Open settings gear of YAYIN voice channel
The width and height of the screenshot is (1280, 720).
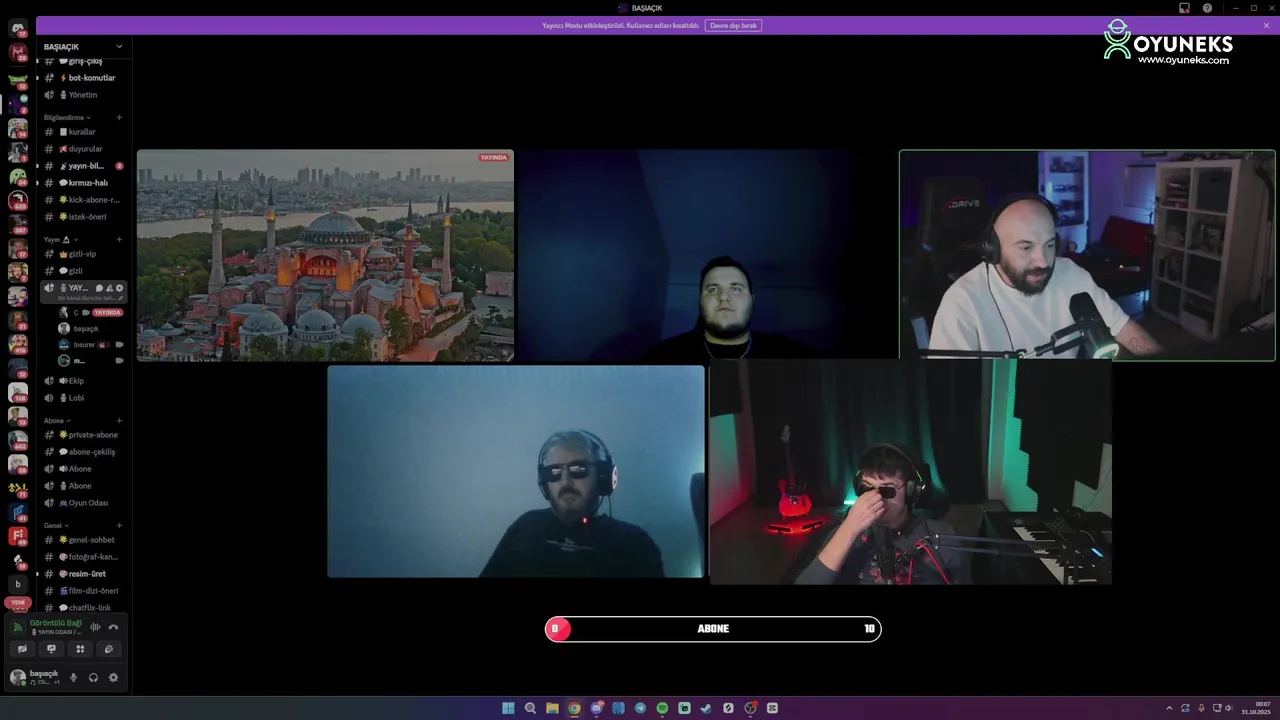pyautogui.click(x=120, y=288)
